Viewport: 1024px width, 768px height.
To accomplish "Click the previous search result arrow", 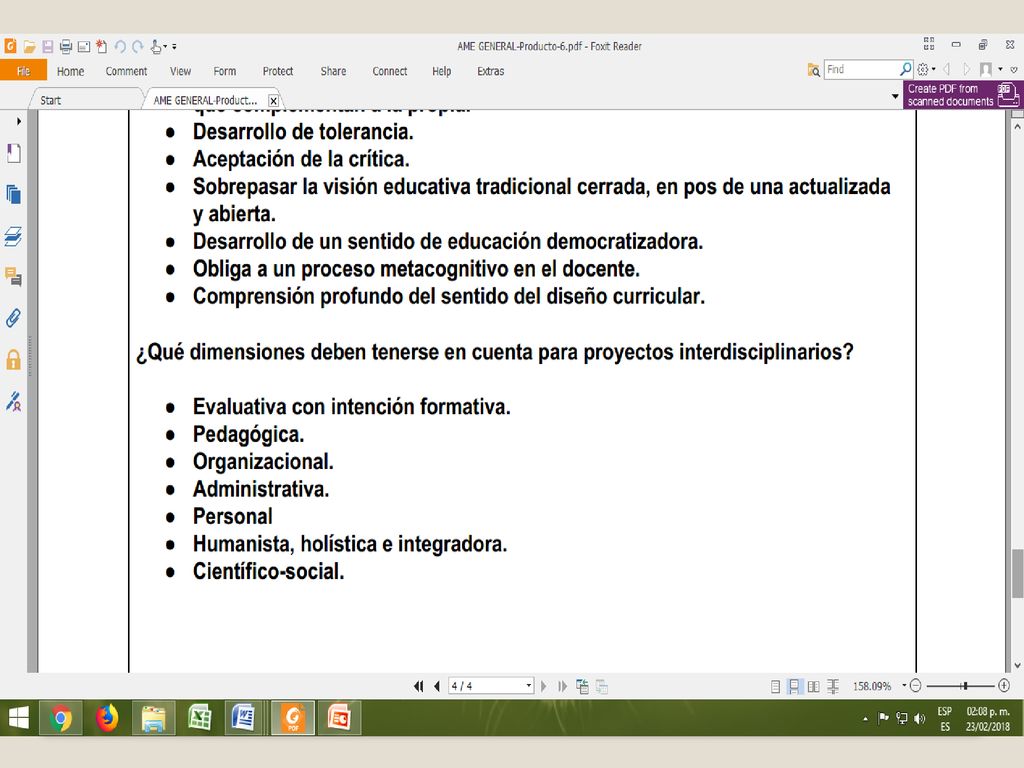I will 948,69.
